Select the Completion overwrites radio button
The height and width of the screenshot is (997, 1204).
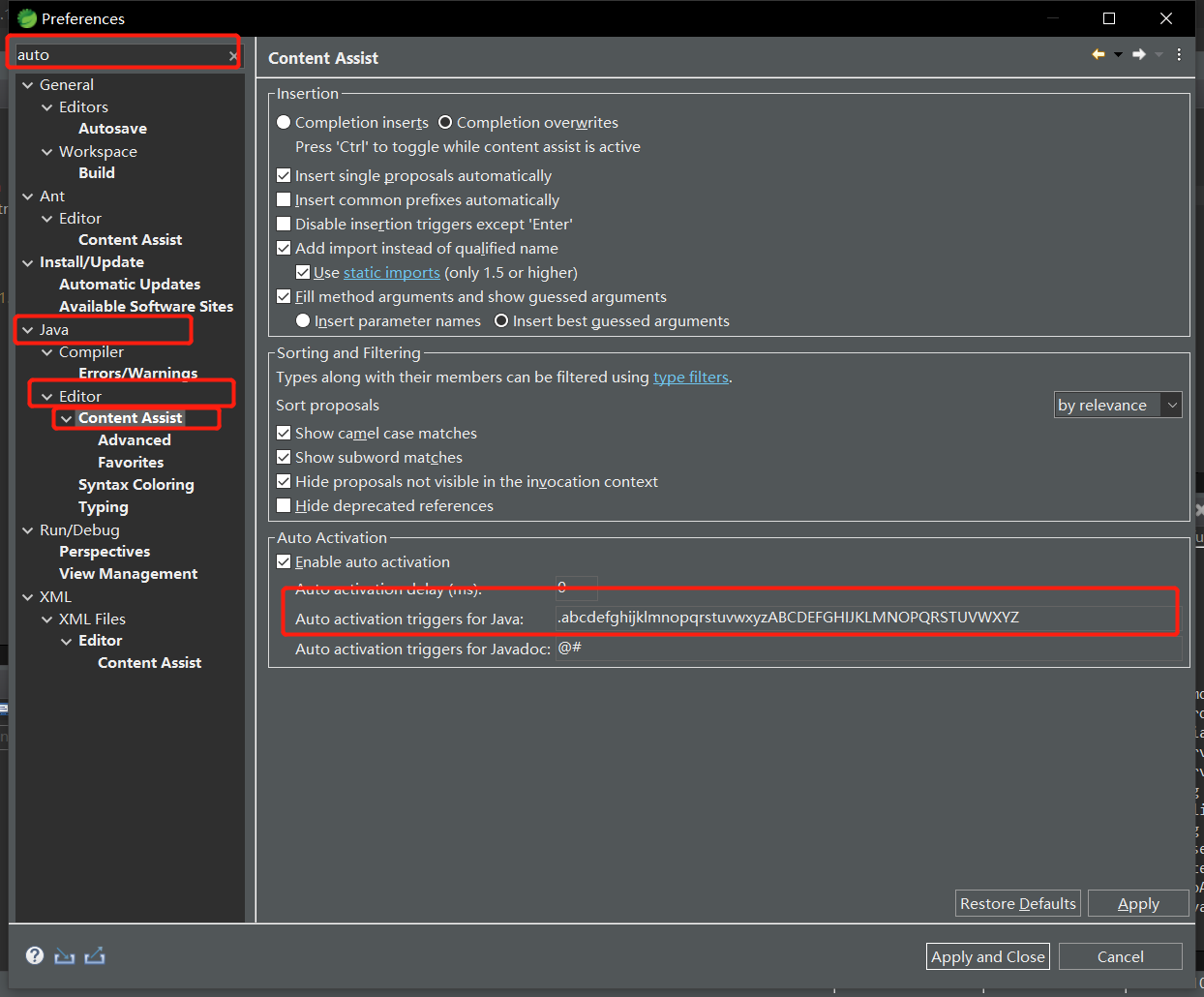click(x=445, y=122)
